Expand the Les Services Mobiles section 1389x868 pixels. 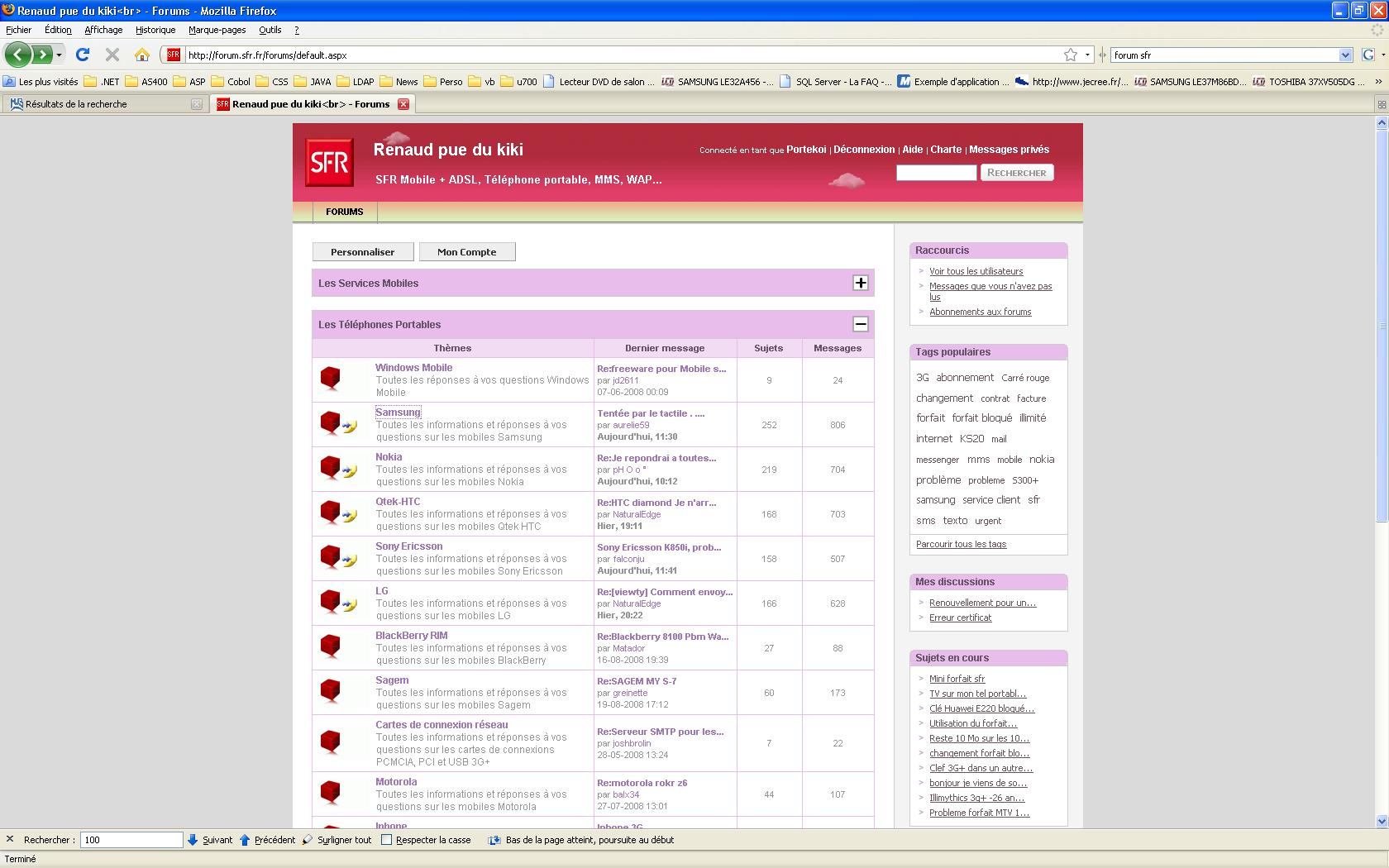click(861, 283)
